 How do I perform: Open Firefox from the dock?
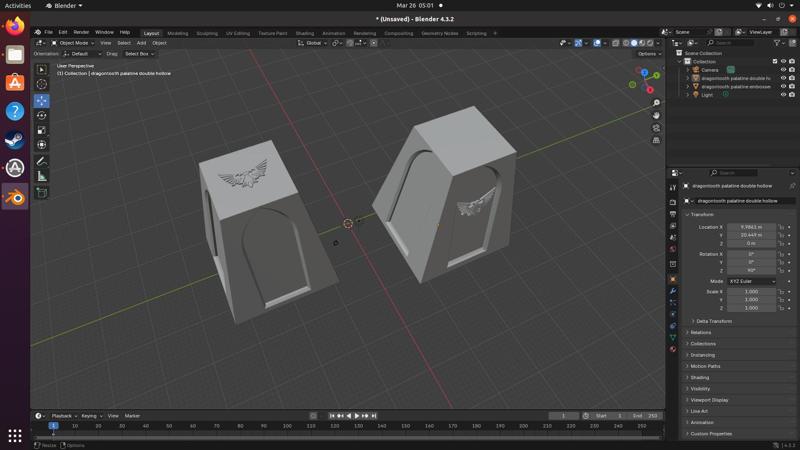tap(15, 26)
